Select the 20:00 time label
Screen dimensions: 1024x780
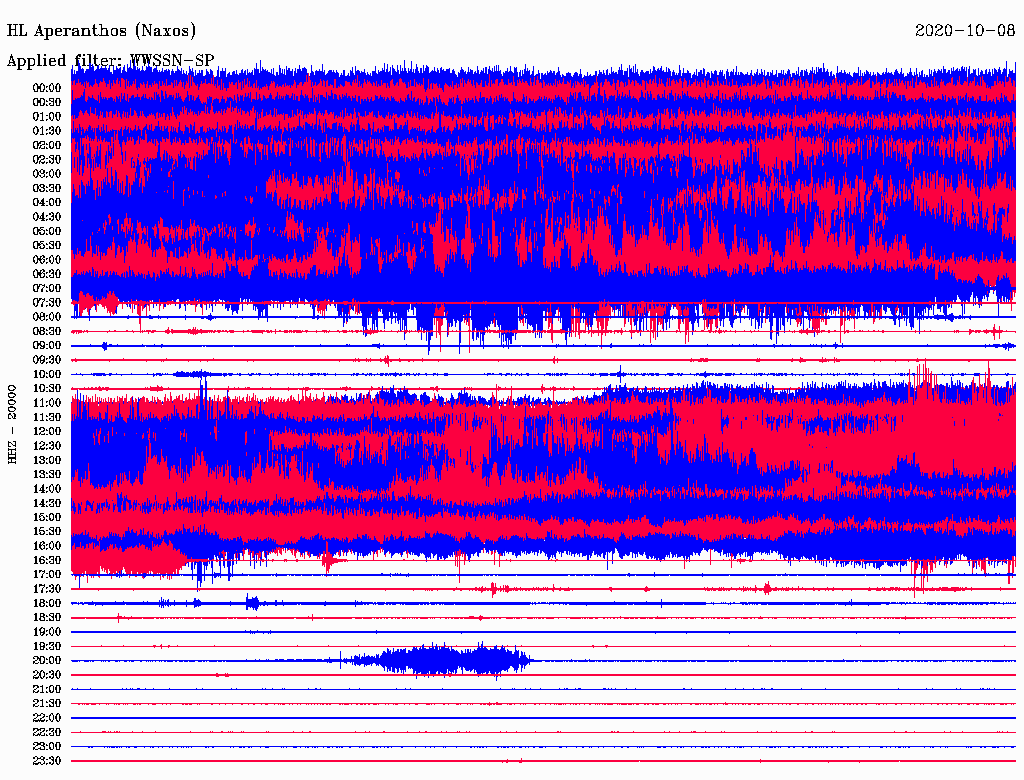[x=47, y=660]
